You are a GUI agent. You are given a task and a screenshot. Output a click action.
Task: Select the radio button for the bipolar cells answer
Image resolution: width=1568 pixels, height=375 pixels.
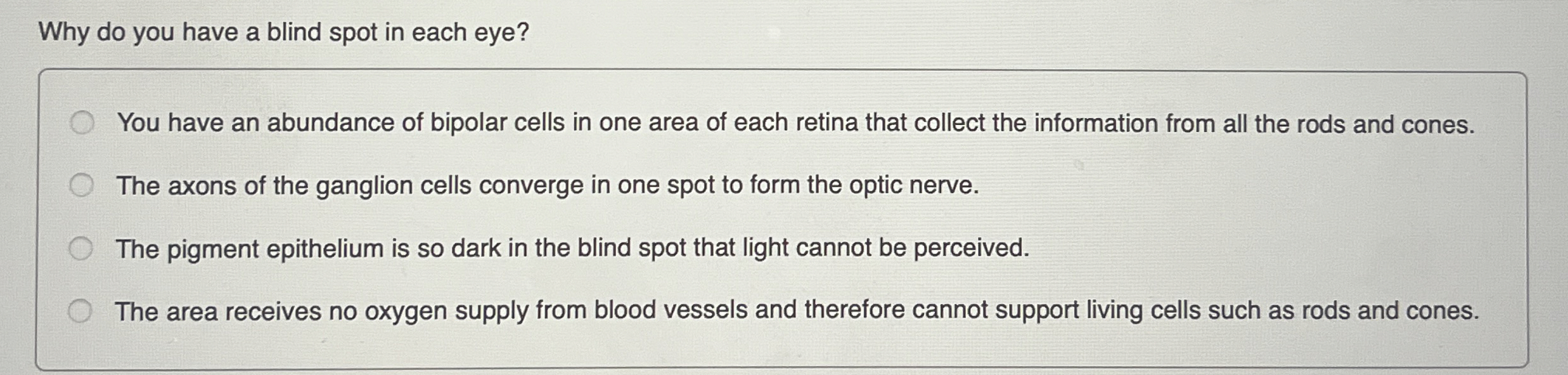coord(84,121)
